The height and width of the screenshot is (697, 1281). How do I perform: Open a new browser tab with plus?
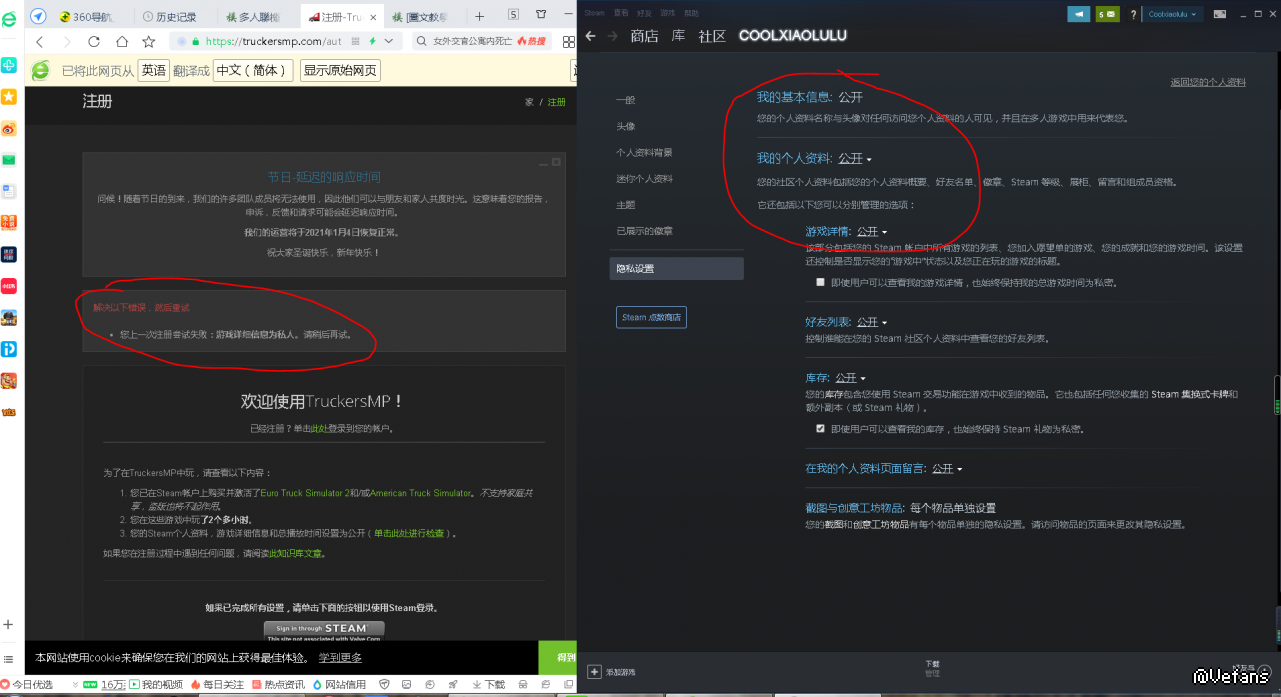pos(479,16)
